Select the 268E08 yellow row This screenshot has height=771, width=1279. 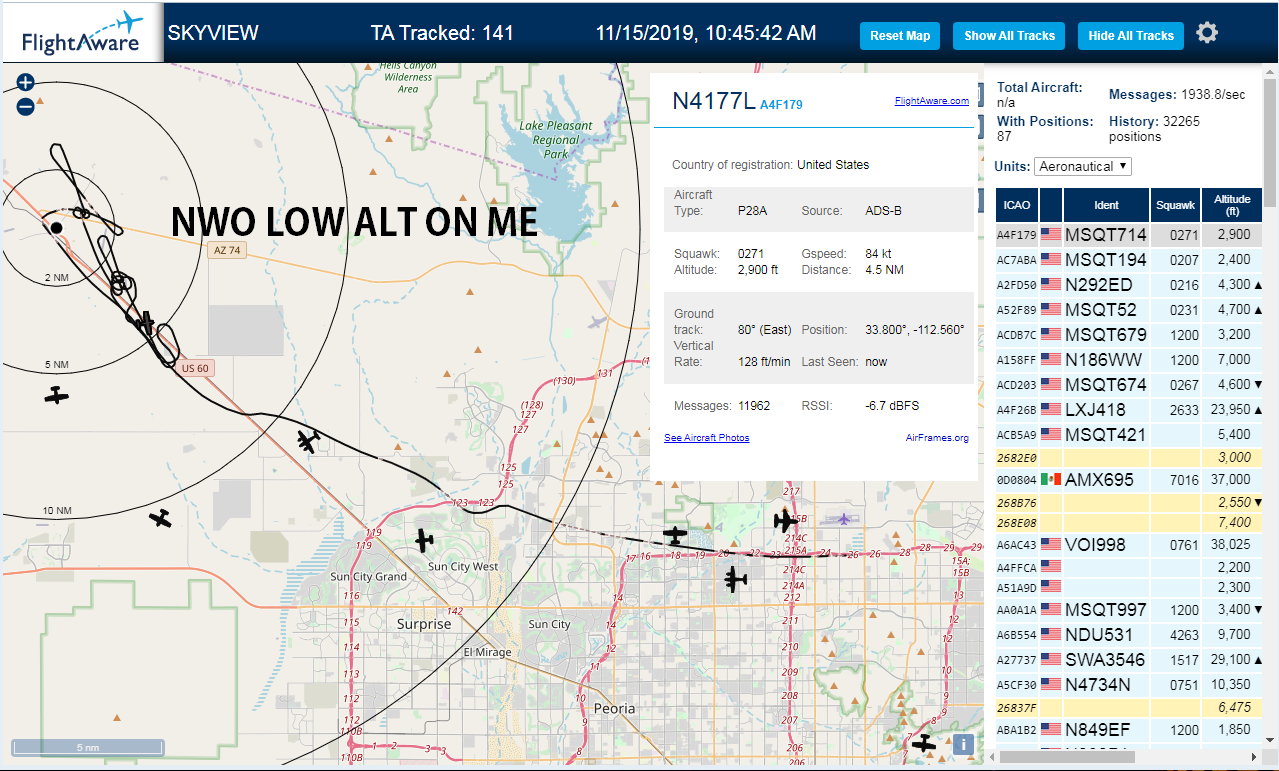[x=1130, y=522]
